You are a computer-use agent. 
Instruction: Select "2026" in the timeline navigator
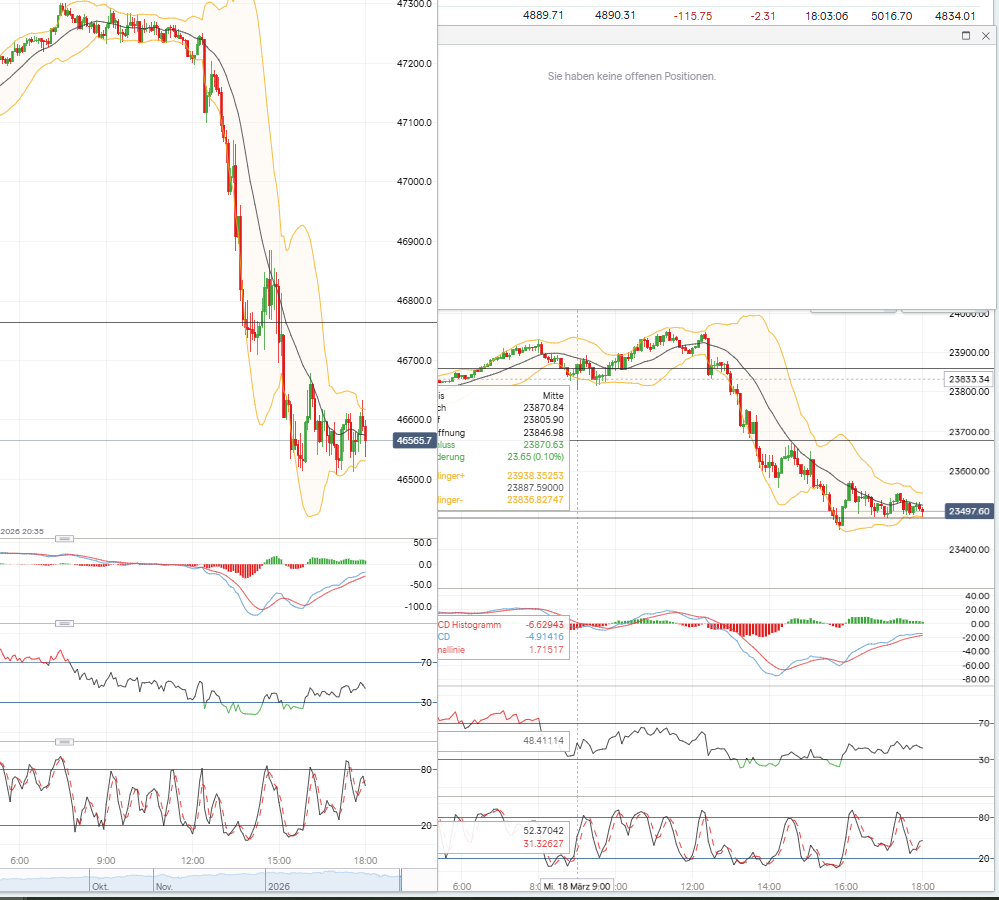point(279,886)
